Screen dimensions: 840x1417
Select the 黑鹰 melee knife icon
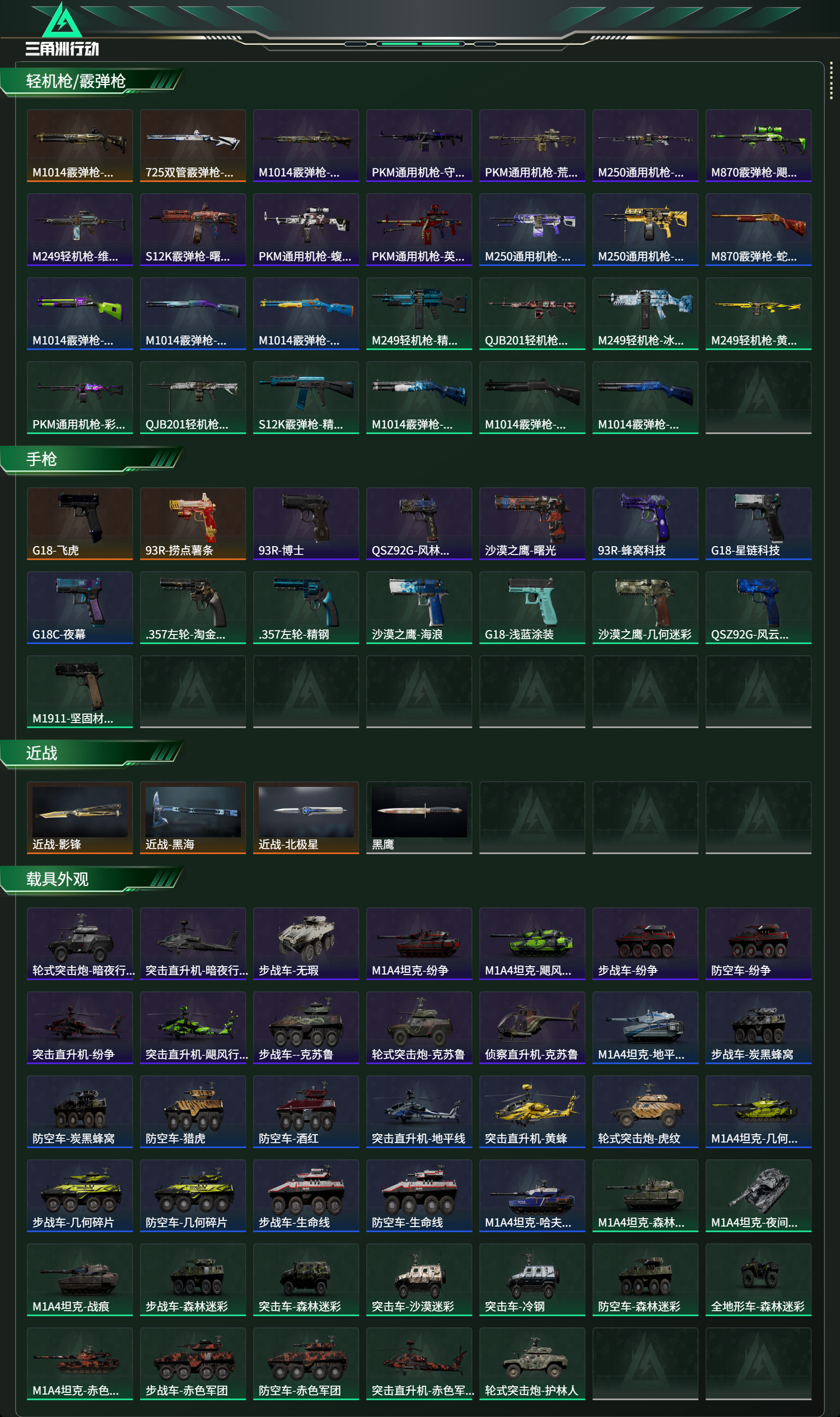pyautogui.click(x=419, y=817)
